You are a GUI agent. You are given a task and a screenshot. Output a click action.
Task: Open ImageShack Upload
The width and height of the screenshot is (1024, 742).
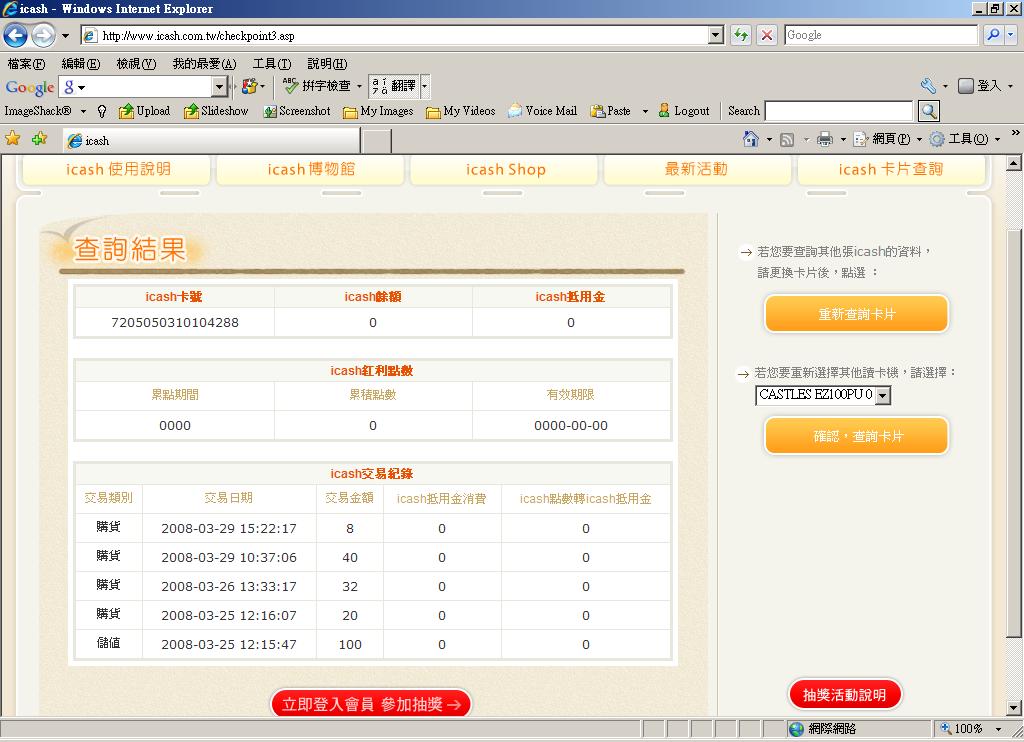pos(144,111)
